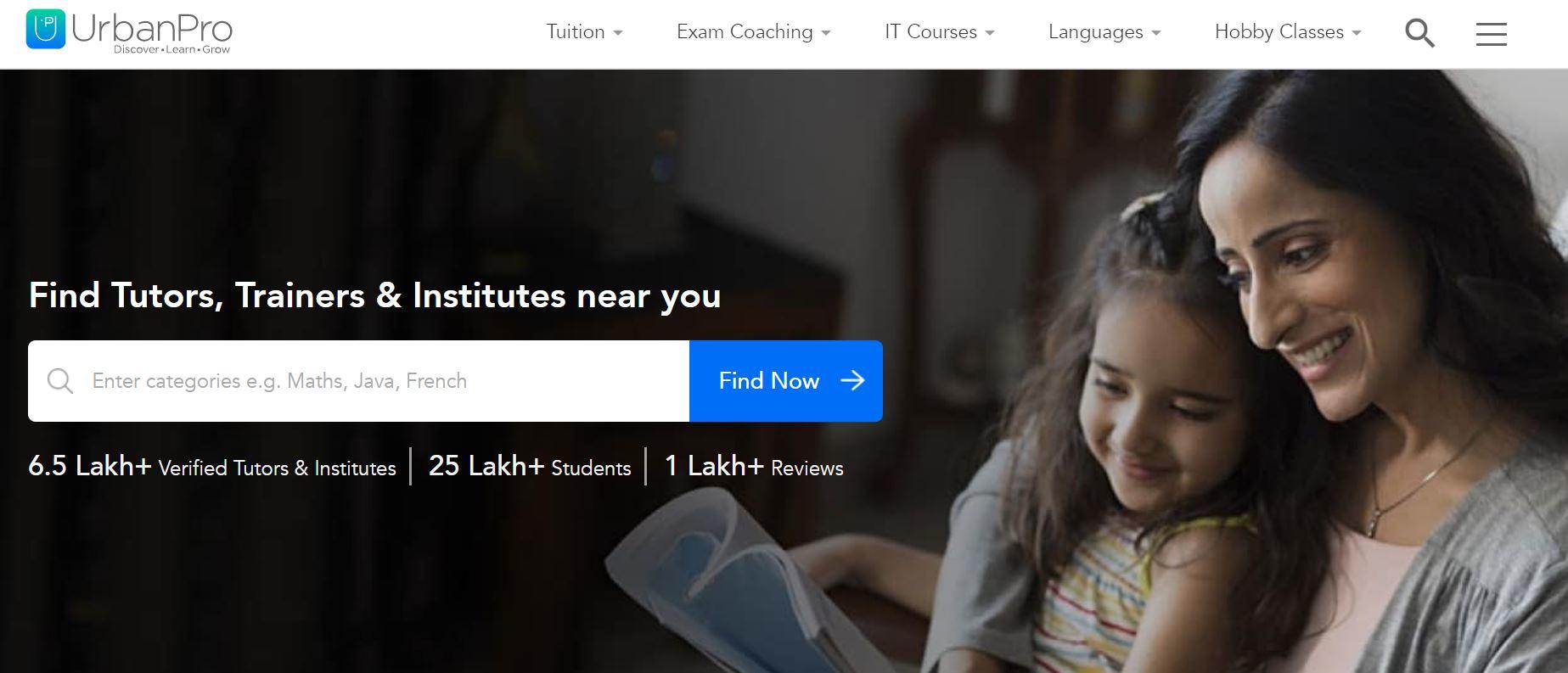Click the Find Now button

[786, 381]
